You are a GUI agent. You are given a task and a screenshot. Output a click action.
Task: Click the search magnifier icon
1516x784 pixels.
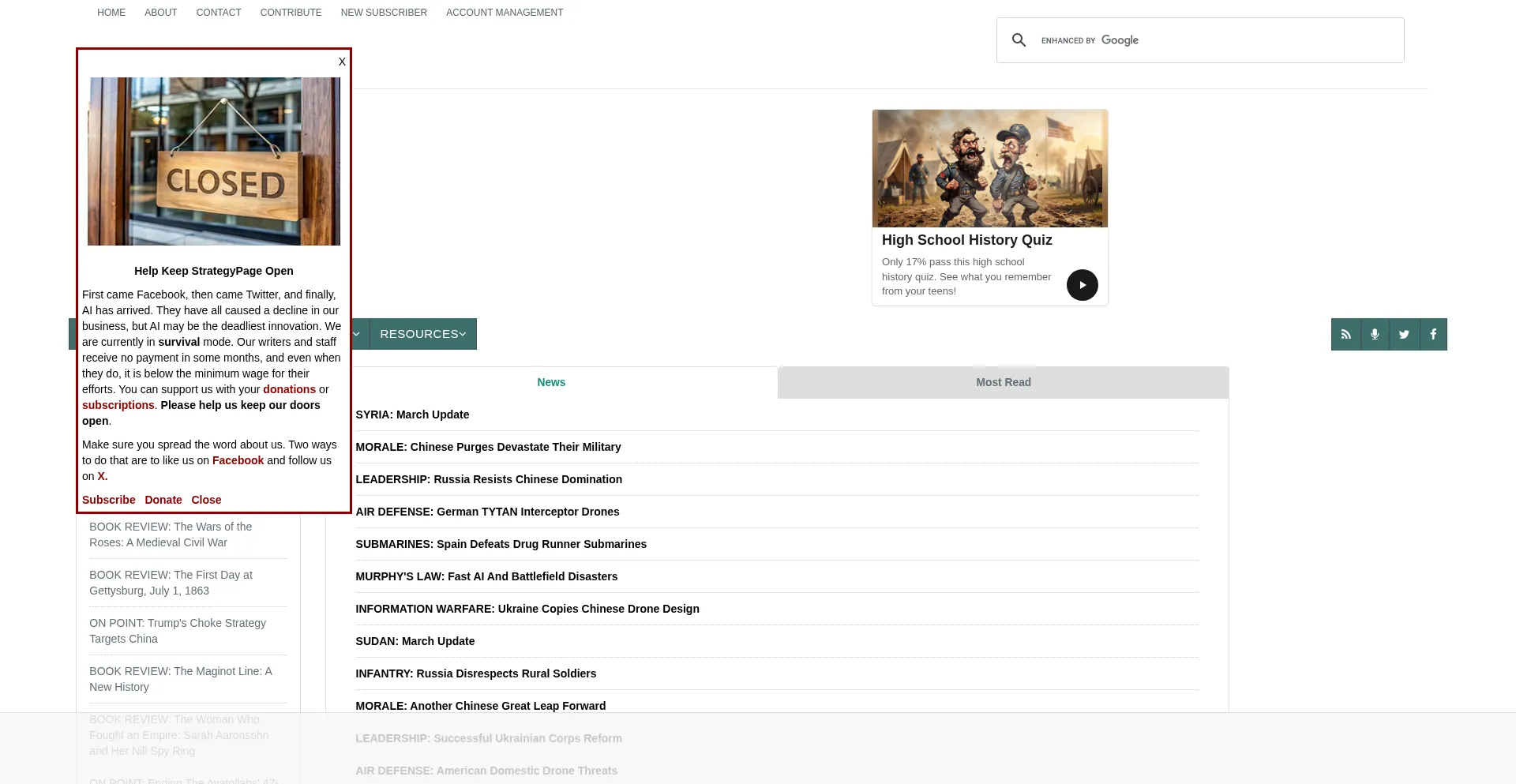pyautogui.click(x=1019, y=40)
